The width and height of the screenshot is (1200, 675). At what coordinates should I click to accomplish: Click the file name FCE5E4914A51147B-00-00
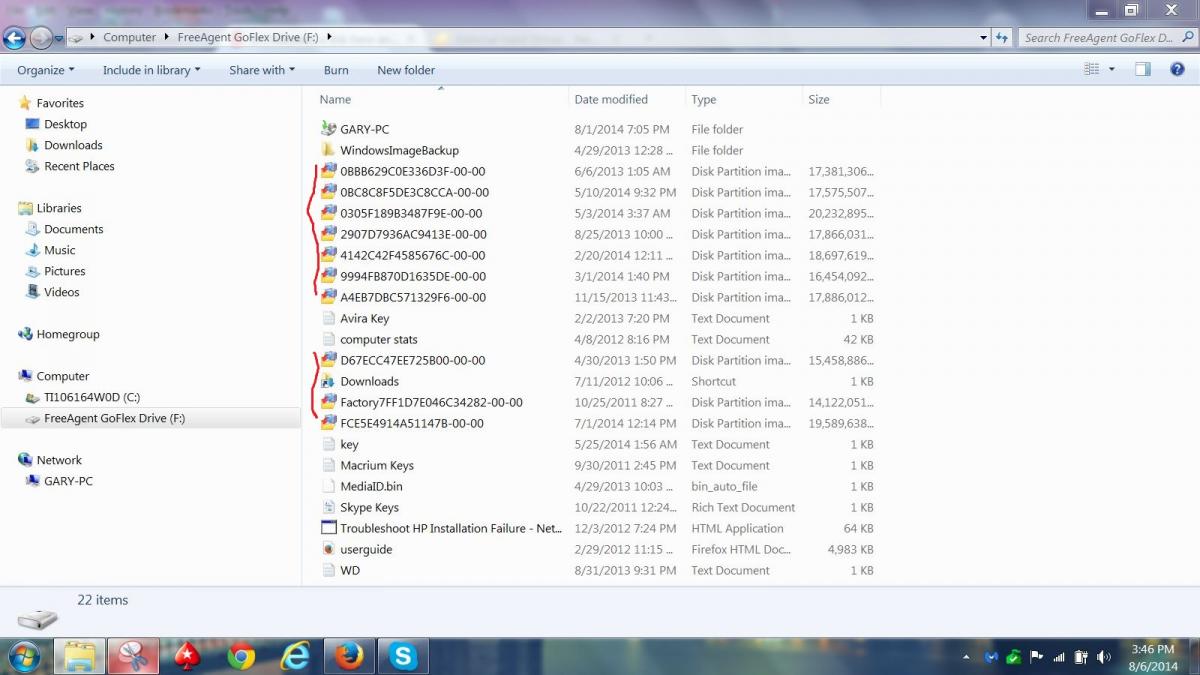pyautogui.click(x=412, y=423)
